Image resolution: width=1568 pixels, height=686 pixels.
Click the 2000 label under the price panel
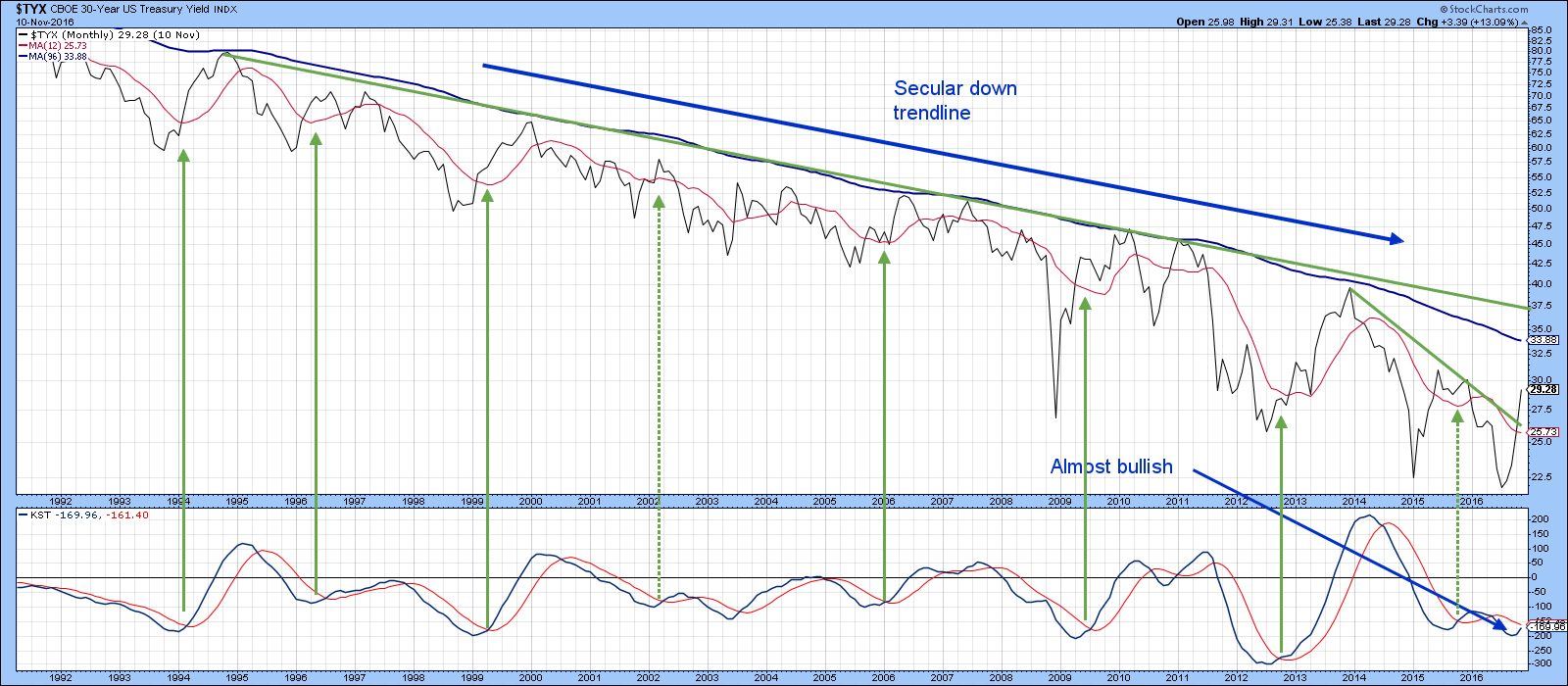[530, 501]
